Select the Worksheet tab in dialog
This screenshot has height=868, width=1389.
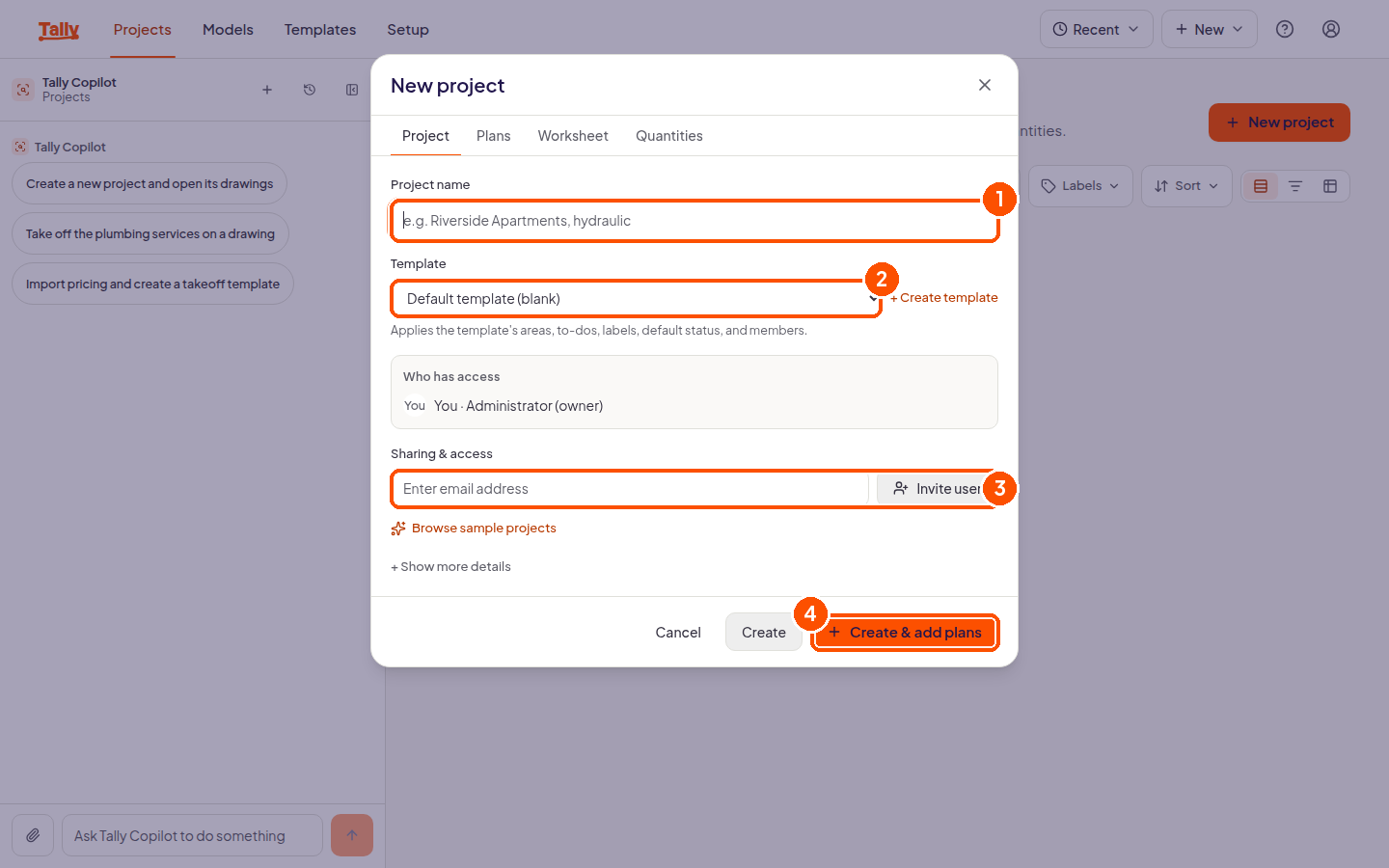(x=573, y=136)
